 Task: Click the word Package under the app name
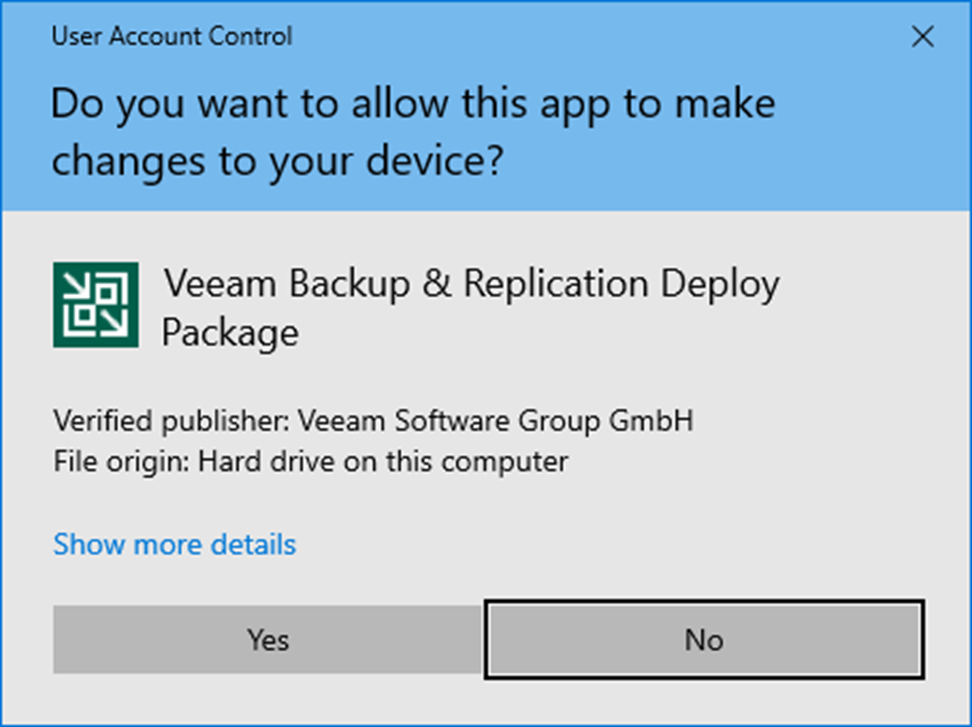[230, 333]
